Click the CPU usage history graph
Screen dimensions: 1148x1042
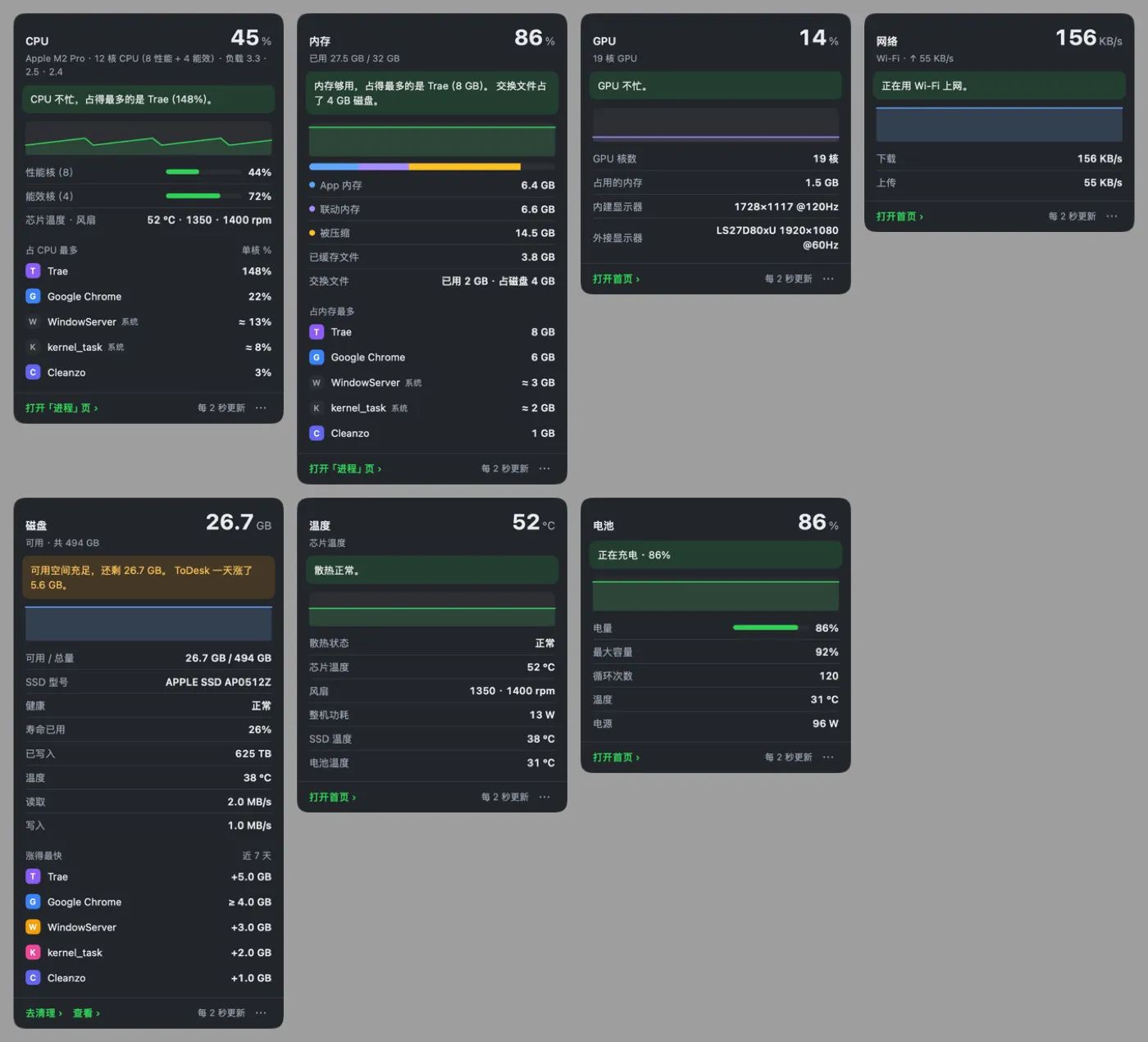pyautogui.click(x=148, y=139)
